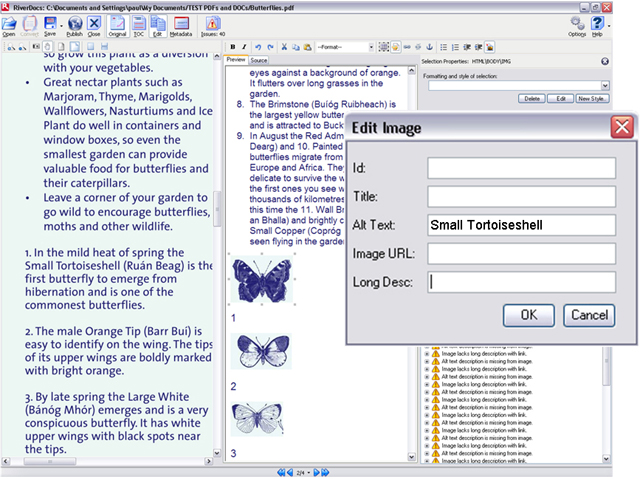Switch to the Source tab
Screen dimensions: 640x479
[259, 60]
